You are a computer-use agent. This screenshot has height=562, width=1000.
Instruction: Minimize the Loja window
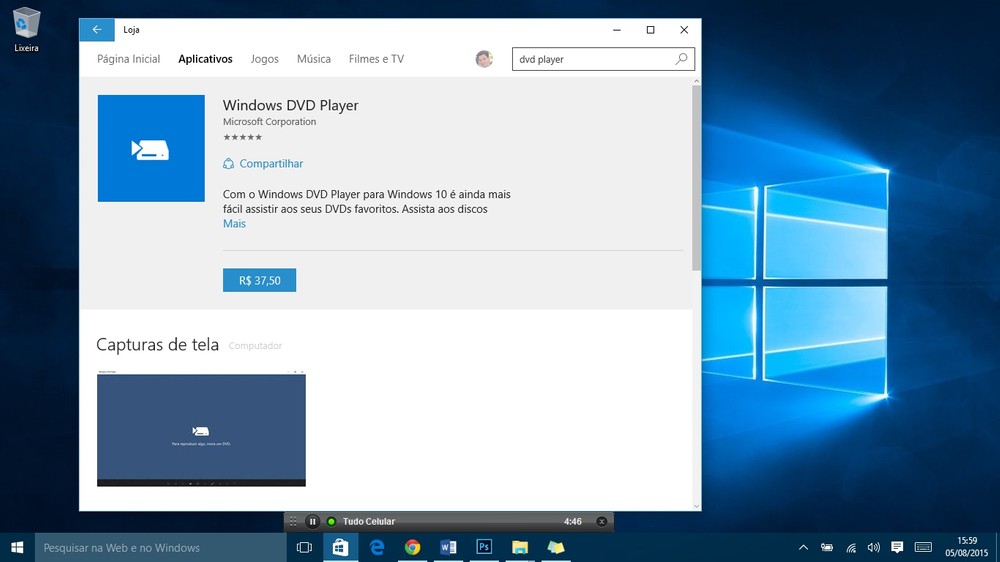(617, 29)
